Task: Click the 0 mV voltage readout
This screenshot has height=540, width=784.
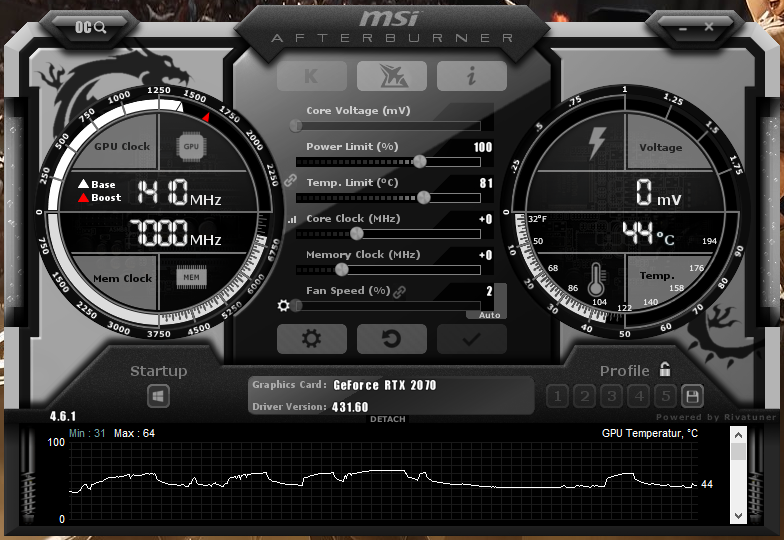Action: (658, 193)
